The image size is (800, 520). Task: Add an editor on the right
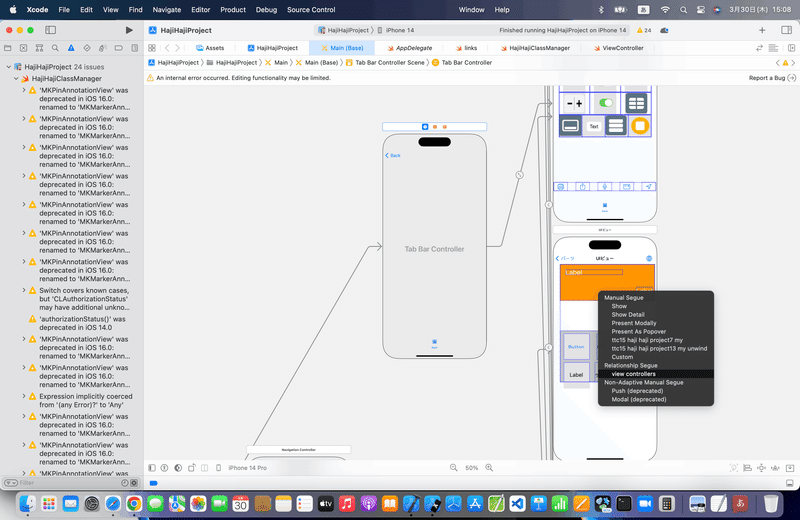click(x=791, y=48)
